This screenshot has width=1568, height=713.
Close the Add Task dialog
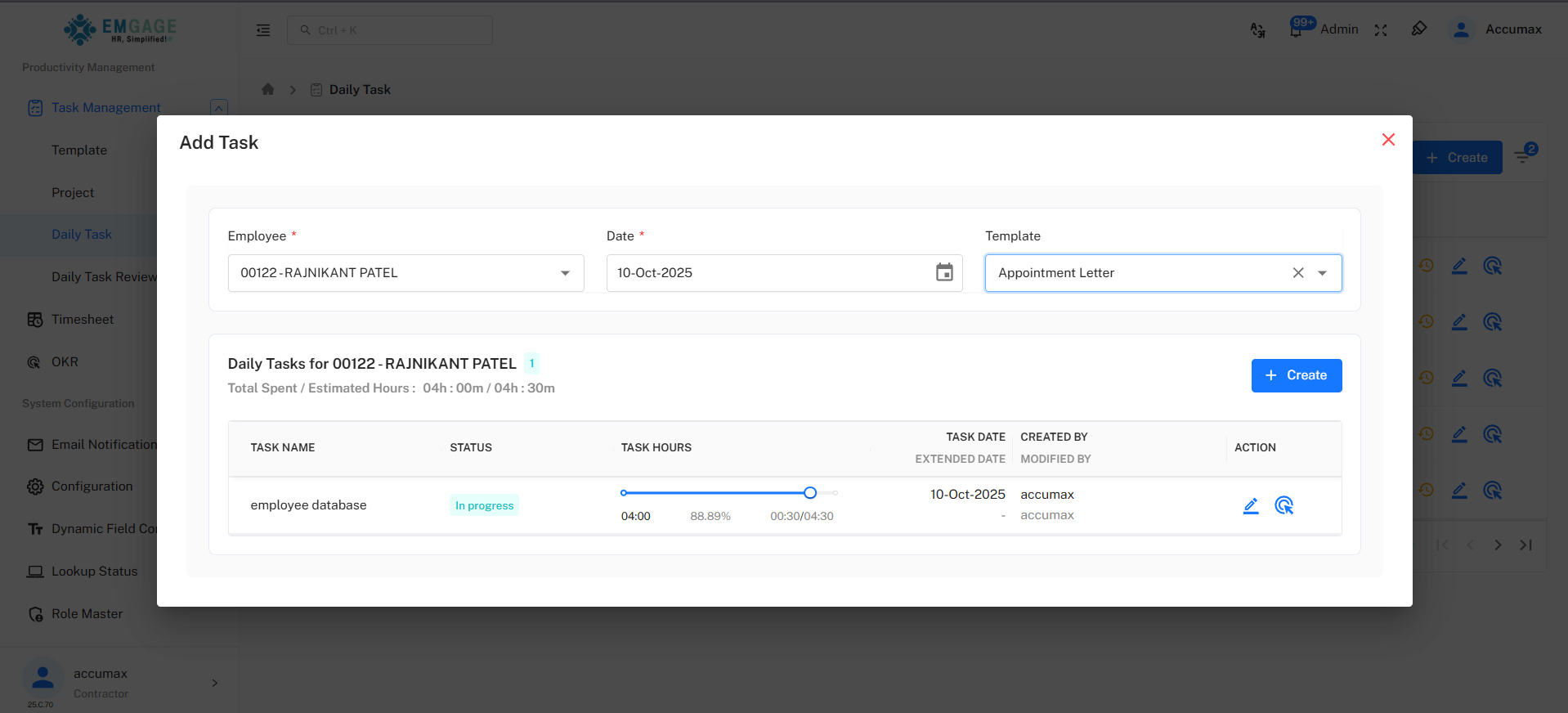coord(1387,140)
